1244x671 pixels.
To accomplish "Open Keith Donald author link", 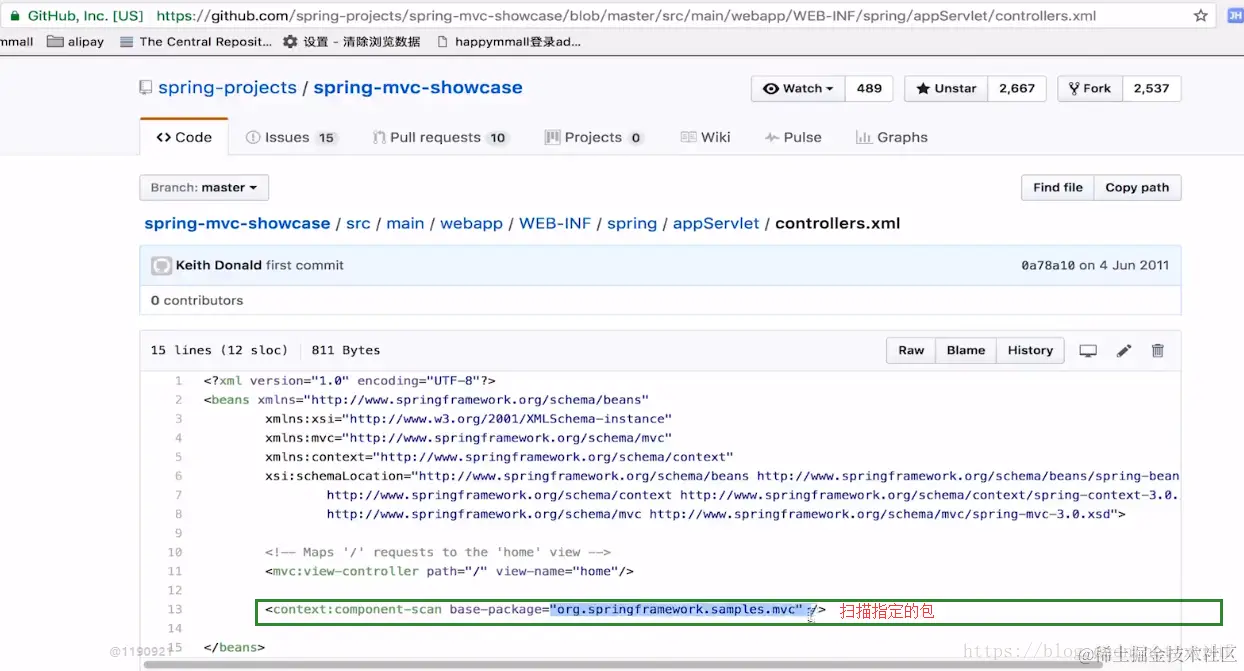I will click(219, 266).
